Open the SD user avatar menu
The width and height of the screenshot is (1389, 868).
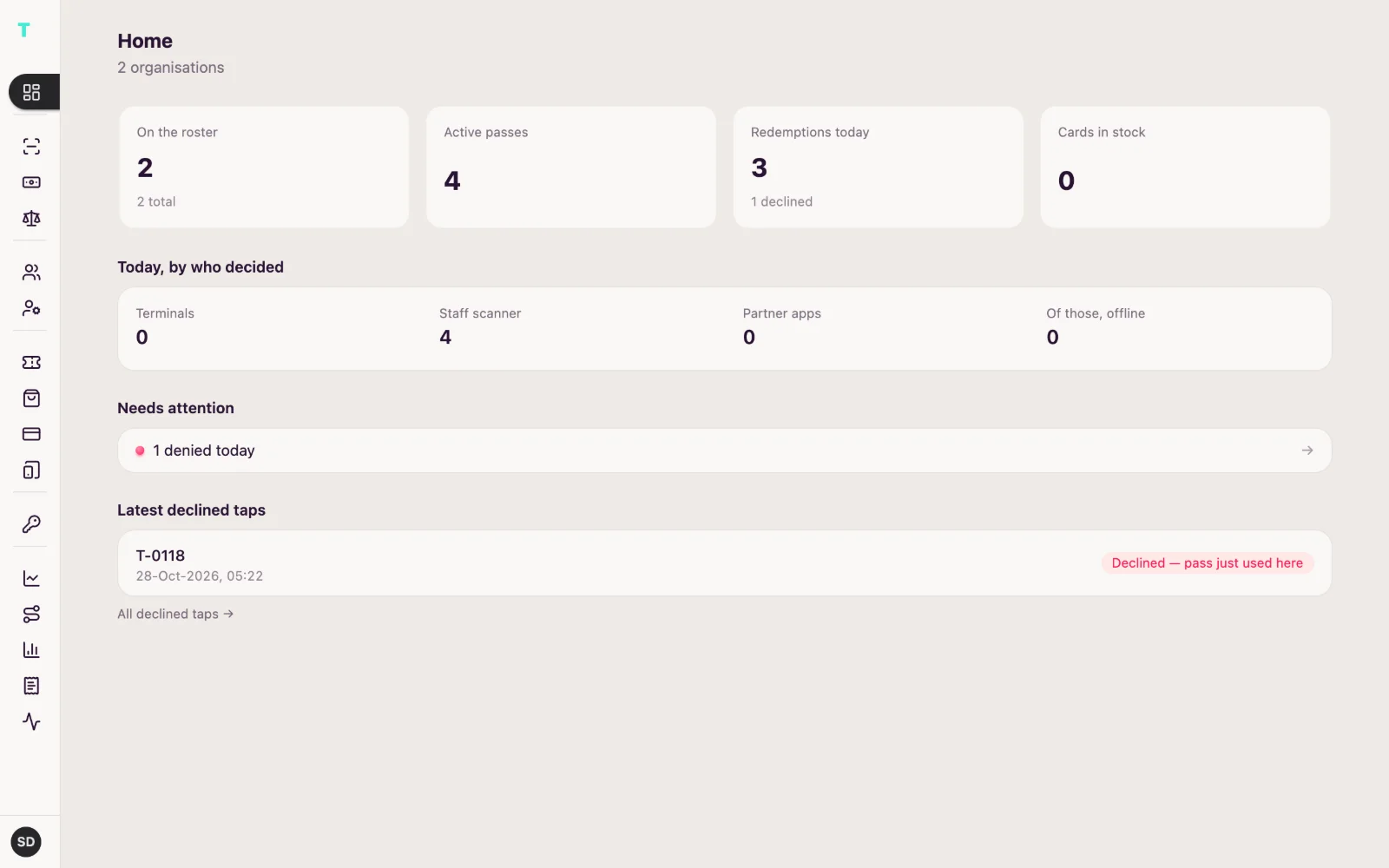[26, 842]
